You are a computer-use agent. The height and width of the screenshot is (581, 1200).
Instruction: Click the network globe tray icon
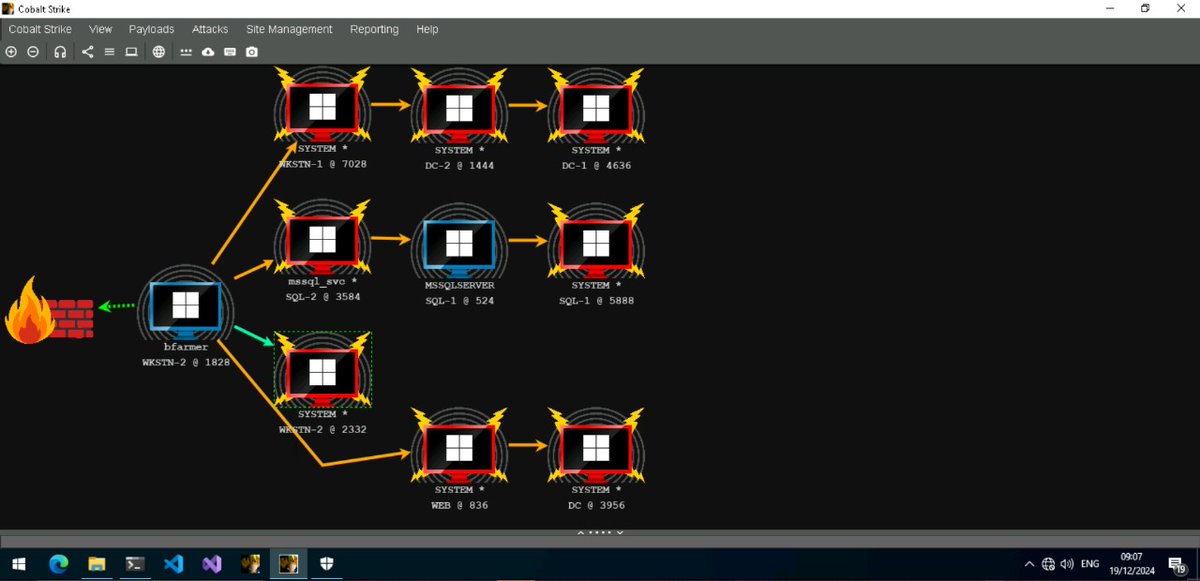[x=1048, y=564]
